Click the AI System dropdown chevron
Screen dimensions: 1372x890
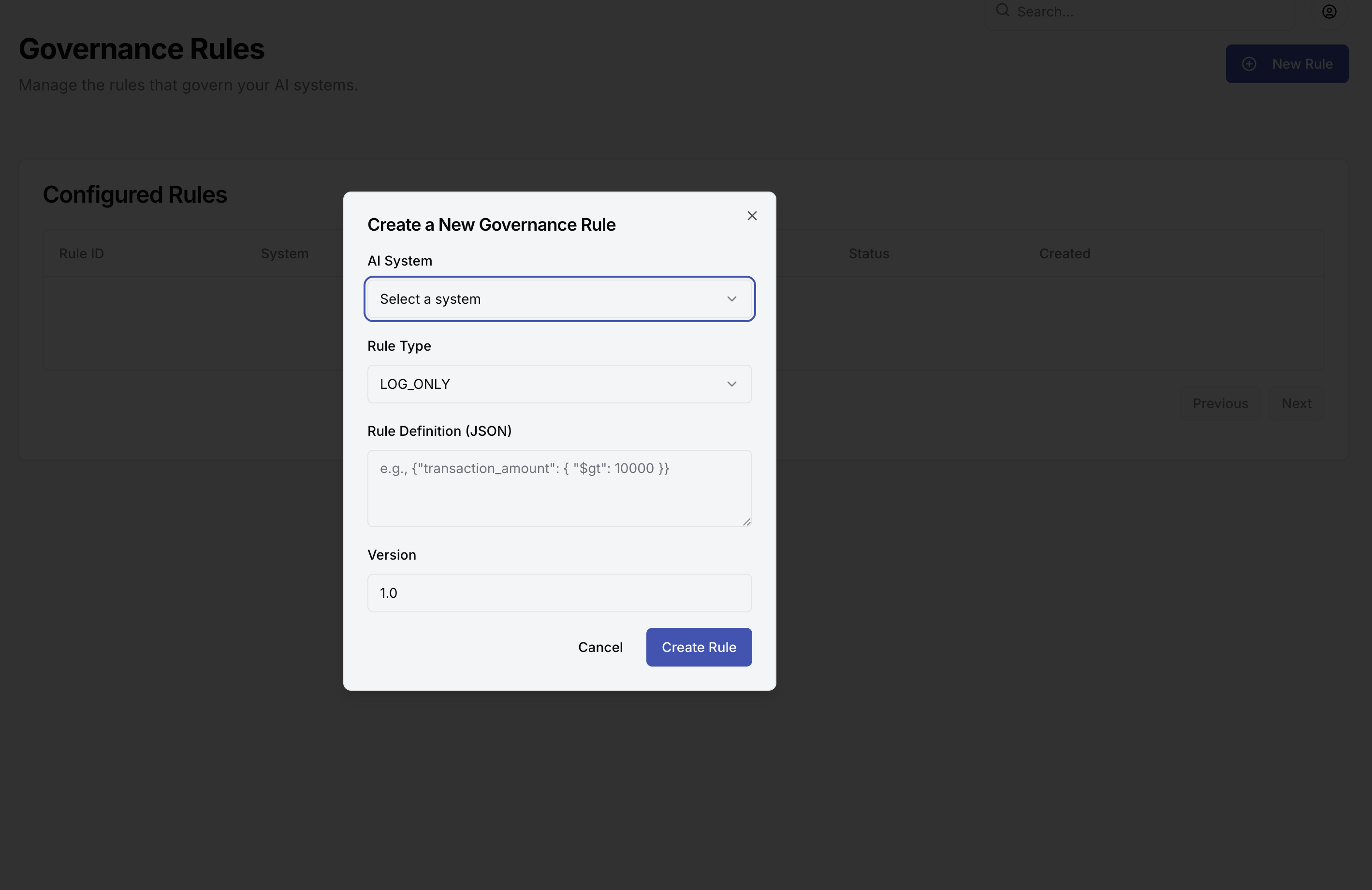click(731, 299)
